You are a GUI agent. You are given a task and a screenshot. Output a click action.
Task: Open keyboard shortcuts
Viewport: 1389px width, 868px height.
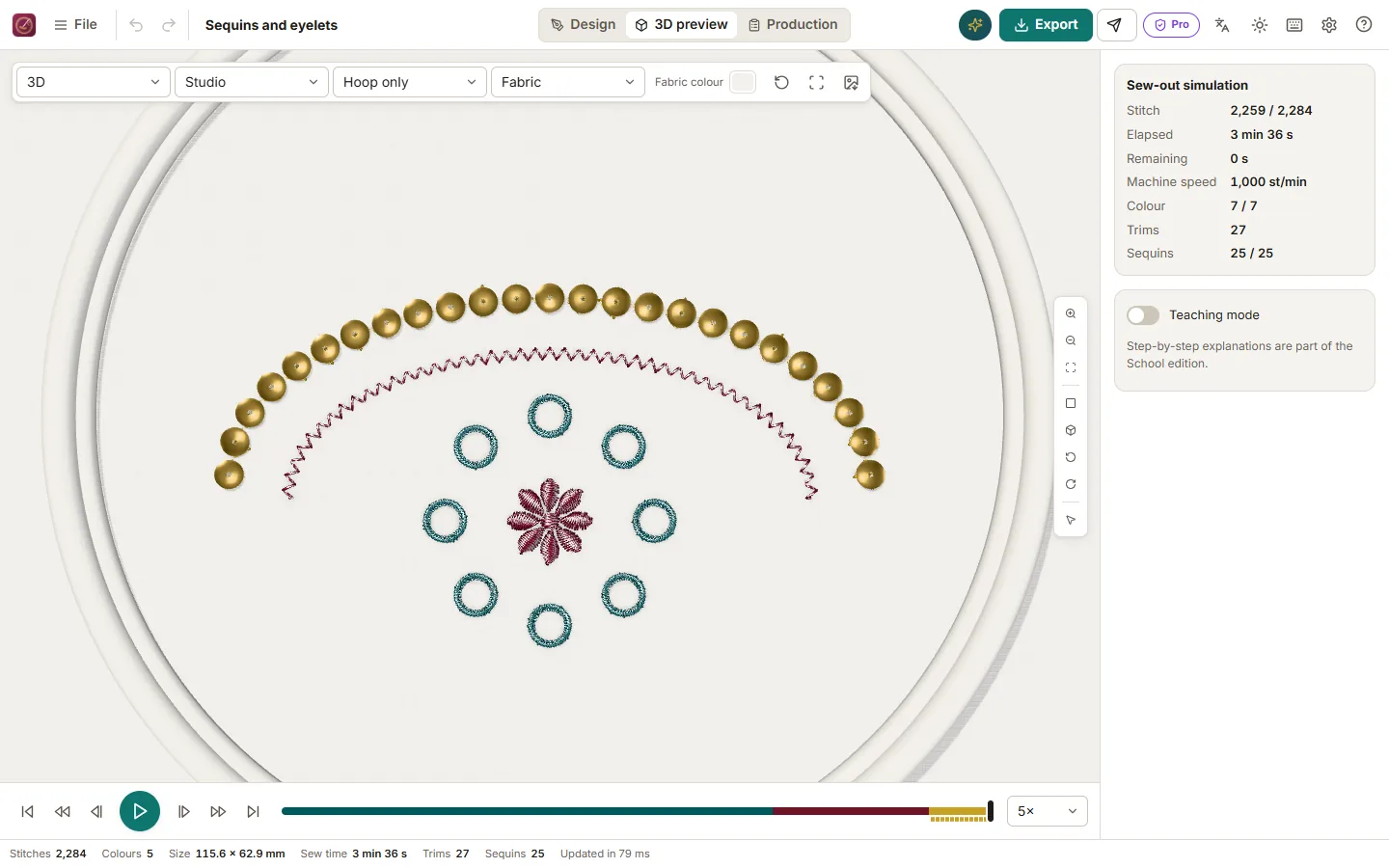[1294, 25]
